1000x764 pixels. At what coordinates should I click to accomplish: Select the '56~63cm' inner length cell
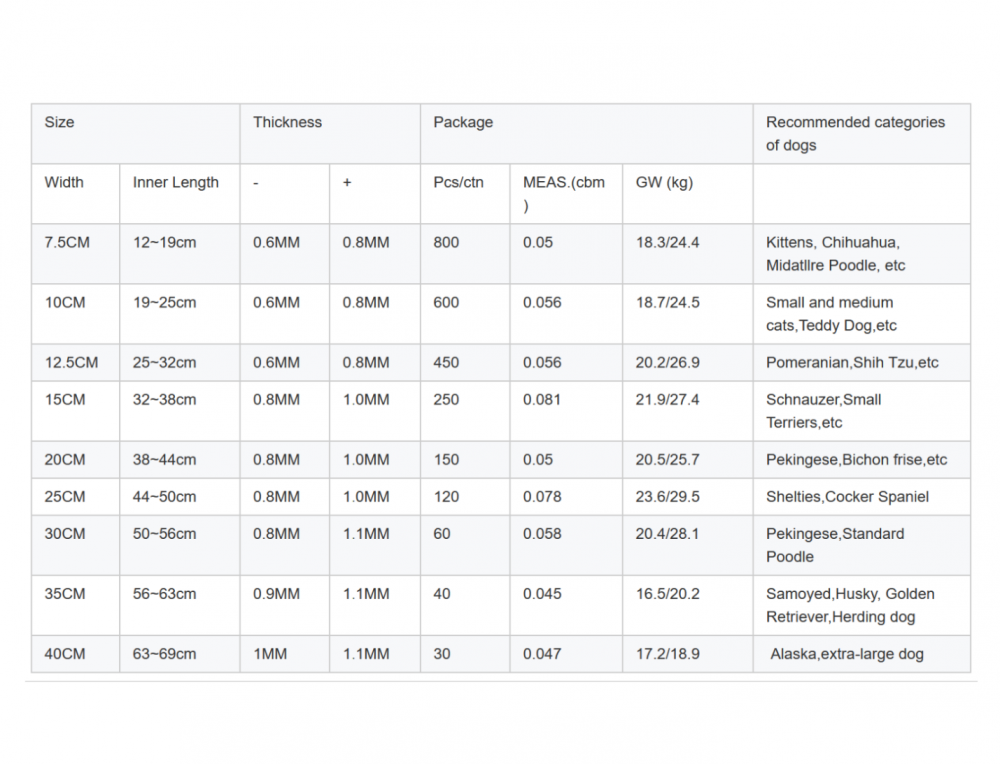(180, 605)
